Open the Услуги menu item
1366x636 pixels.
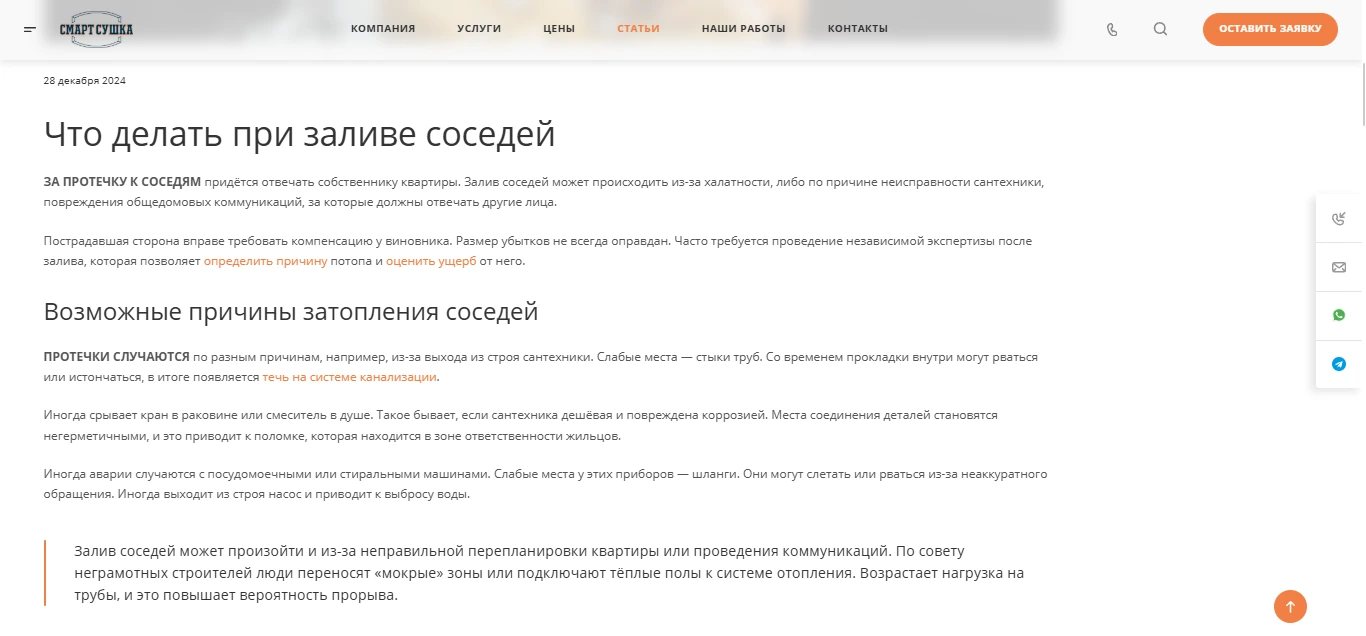479,29
